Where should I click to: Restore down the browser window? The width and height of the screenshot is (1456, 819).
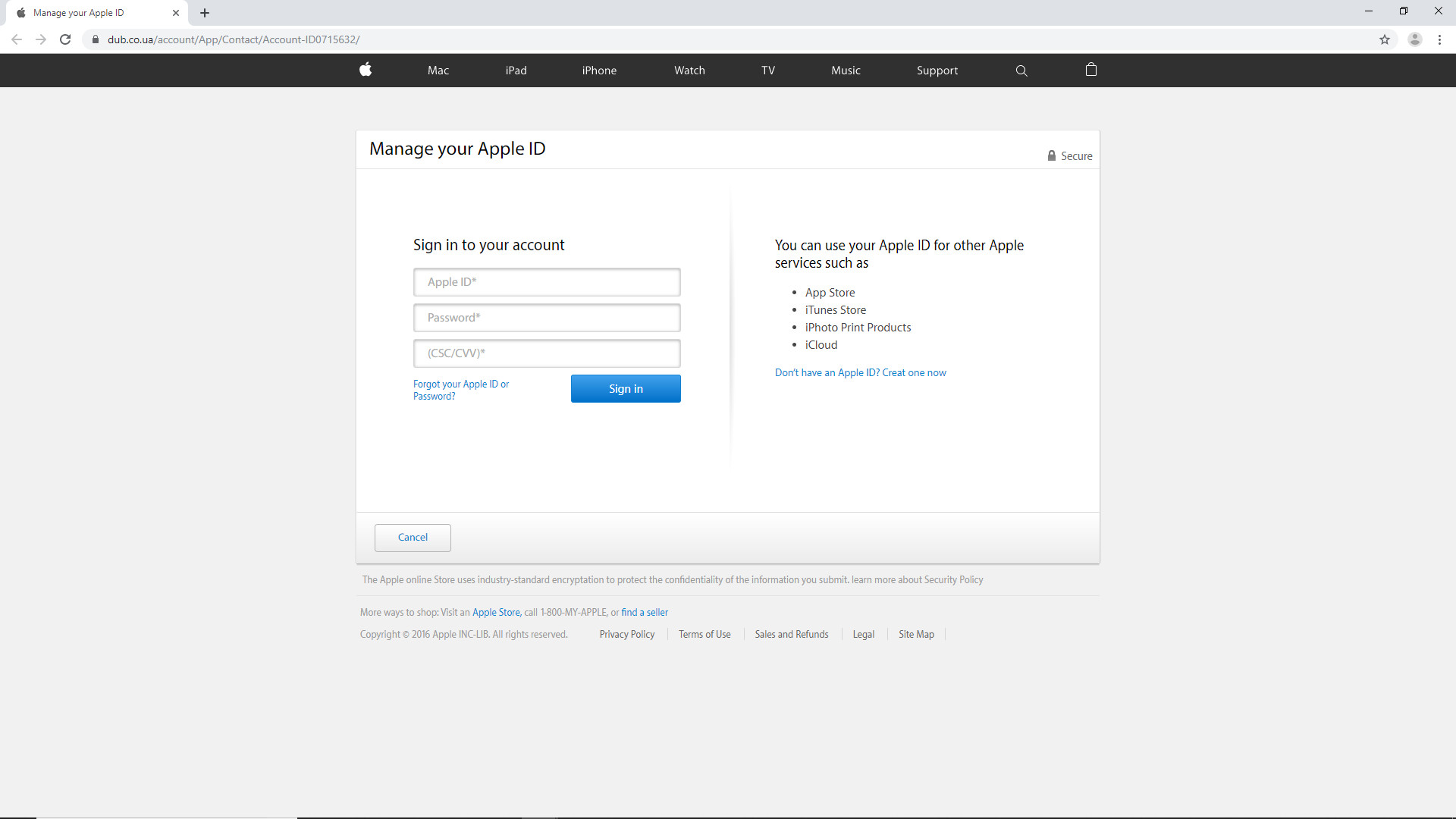[x=1404, y=11]
